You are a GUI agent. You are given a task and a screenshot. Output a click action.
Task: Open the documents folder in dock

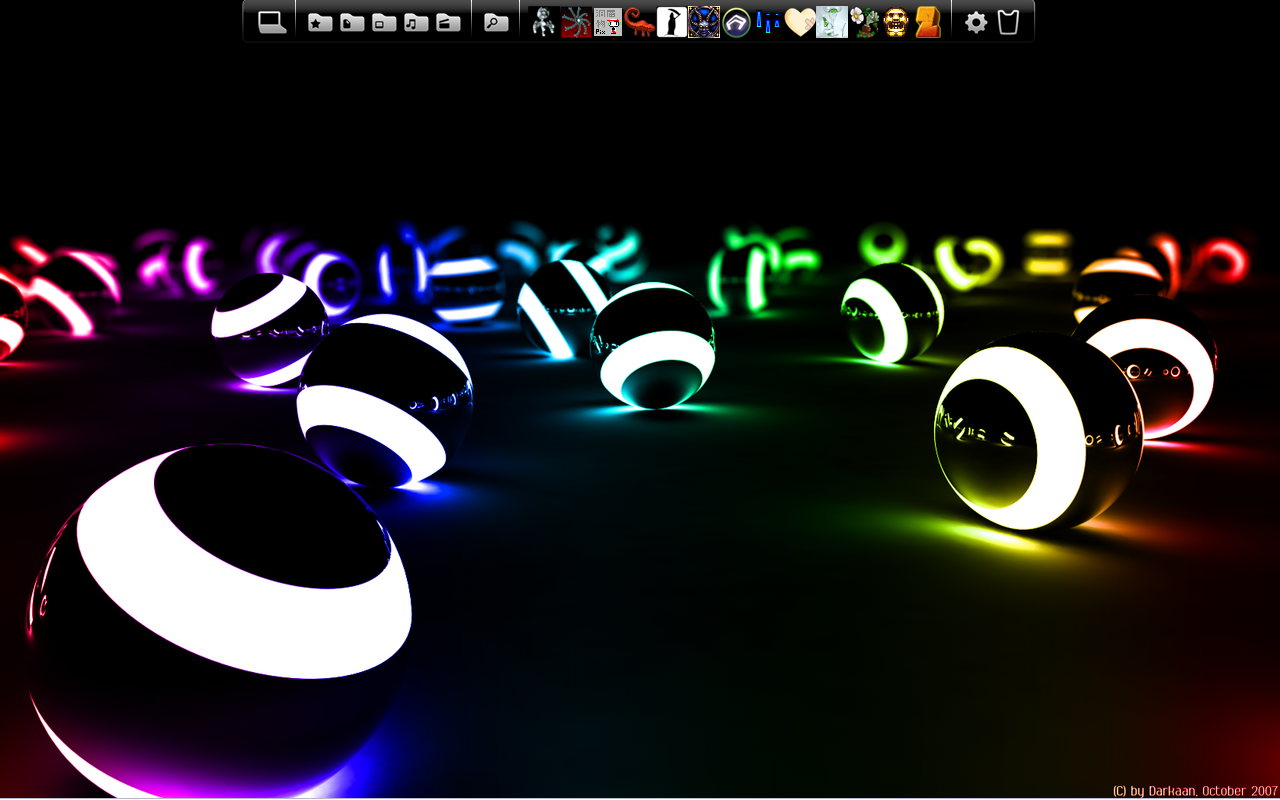[352, 22]
